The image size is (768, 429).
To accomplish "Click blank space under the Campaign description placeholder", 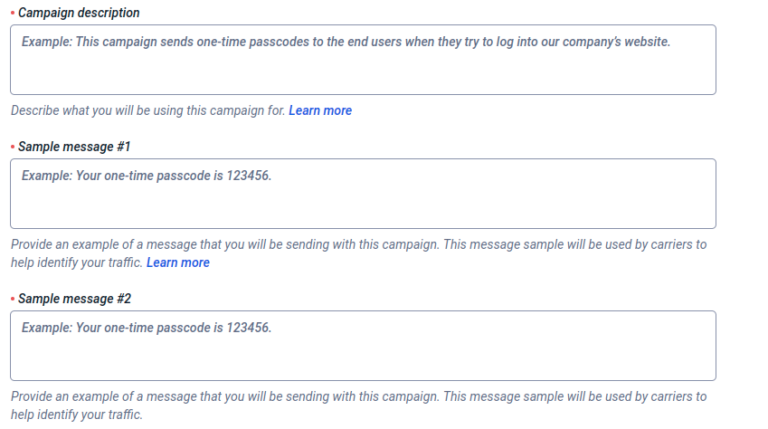I will point(363,75).
